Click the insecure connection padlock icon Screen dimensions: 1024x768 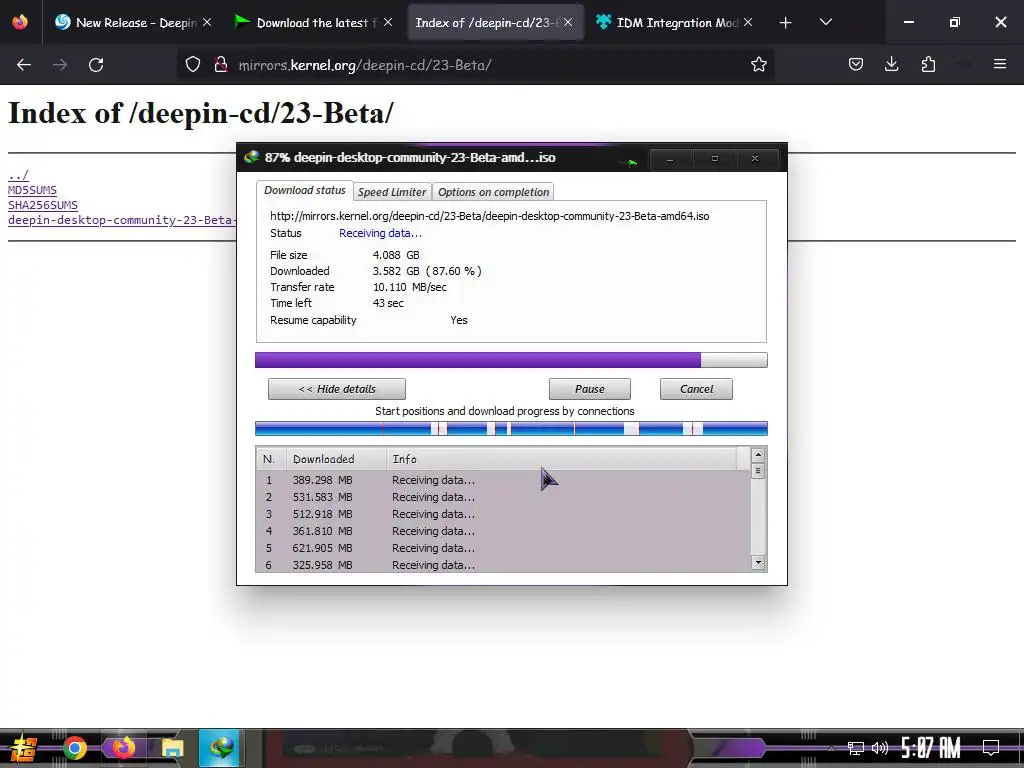click(x=221, y=65)
